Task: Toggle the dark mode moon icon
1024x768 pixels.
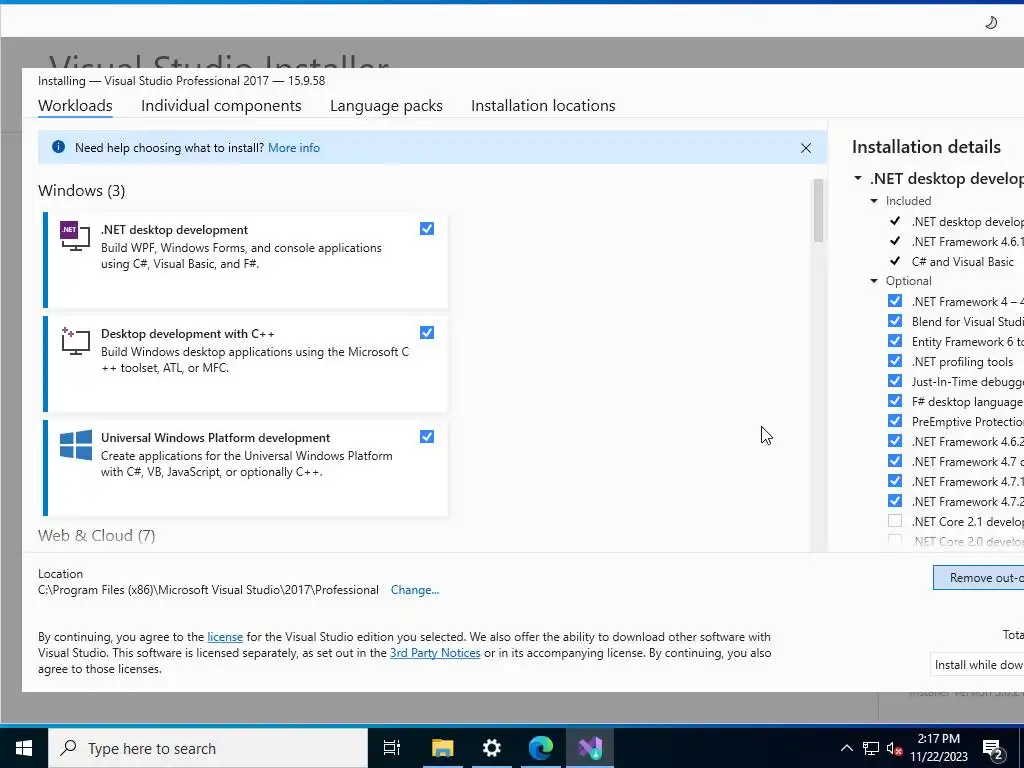Action: click(x=991, y=23)
